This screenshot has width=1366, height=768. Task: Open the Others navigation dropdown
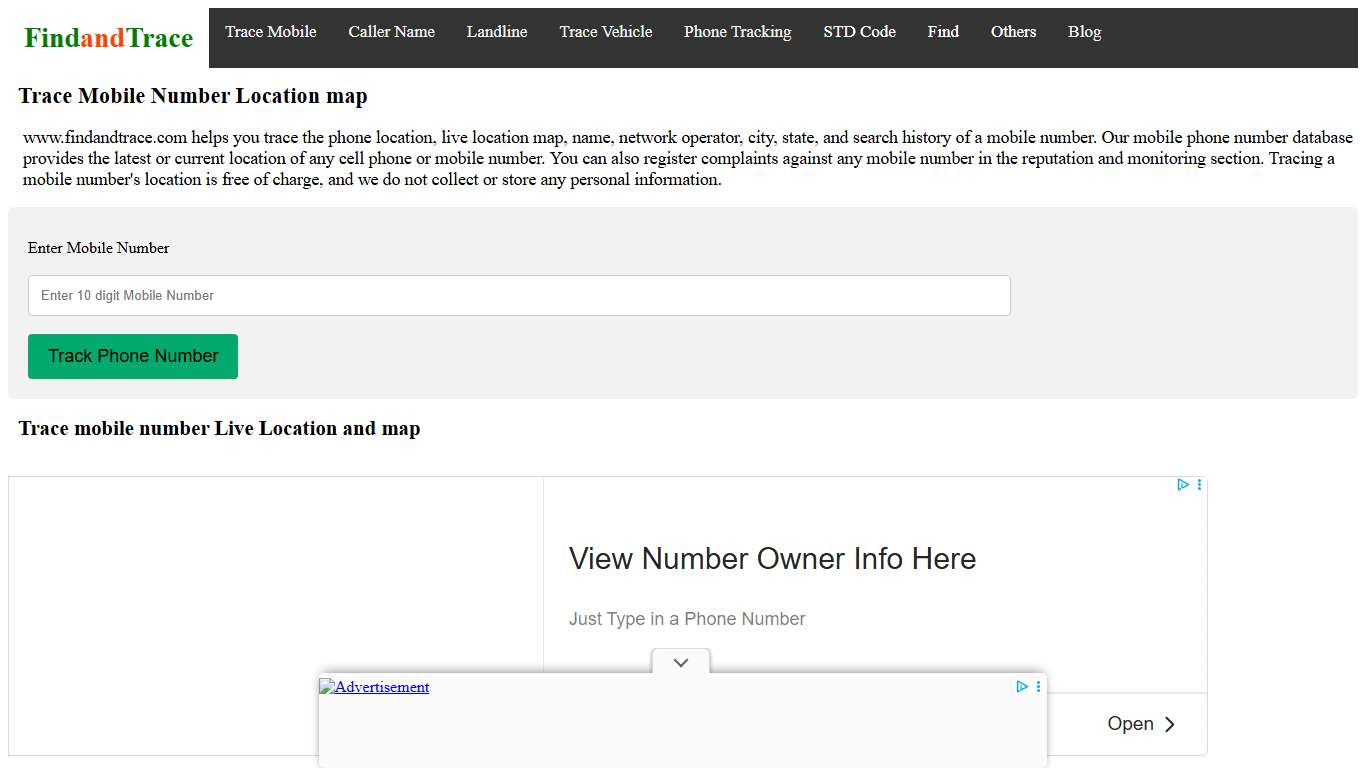(1013, 32)
